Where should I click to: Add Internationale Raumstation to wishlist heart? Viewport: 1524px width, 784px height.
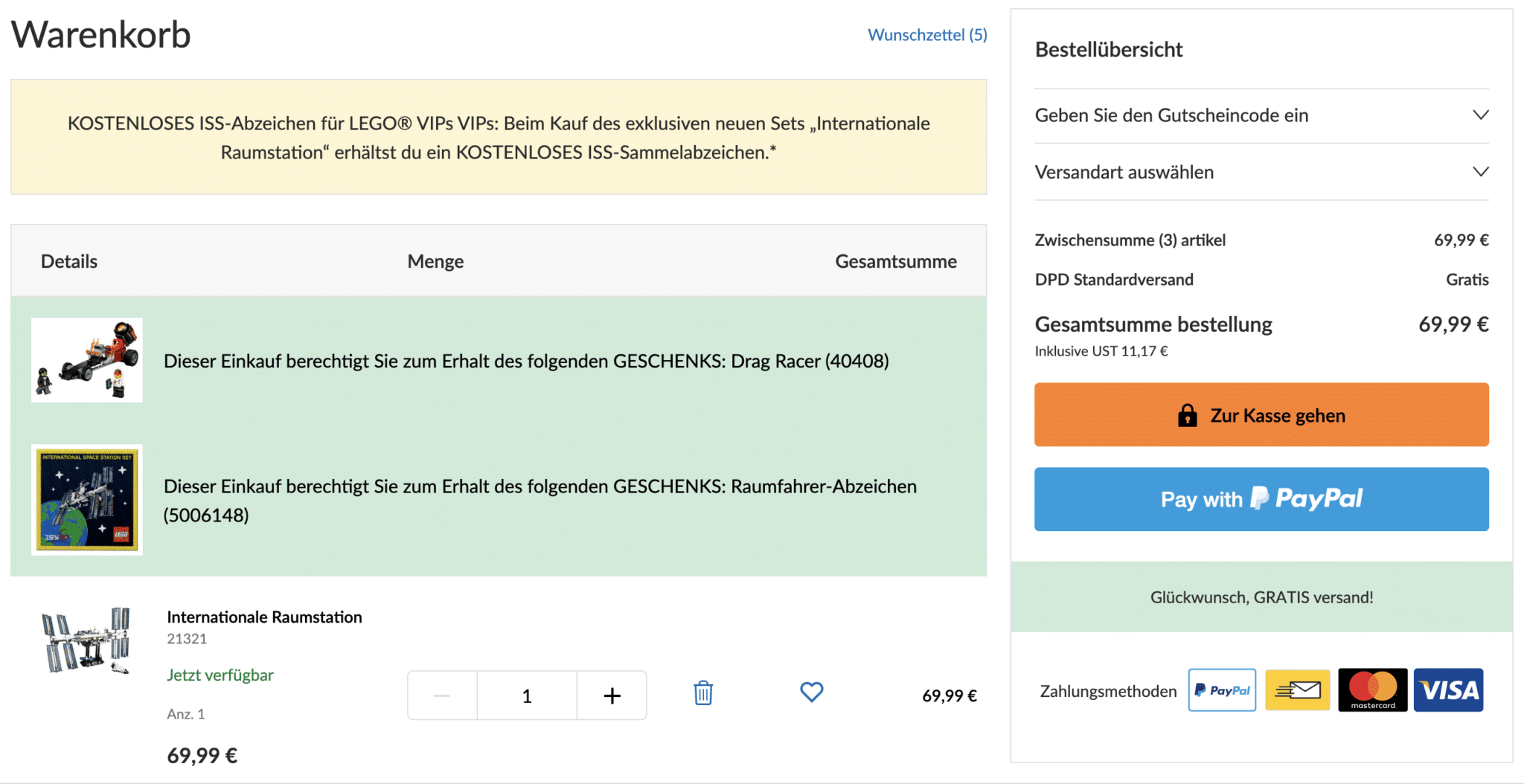coord(811,692)
